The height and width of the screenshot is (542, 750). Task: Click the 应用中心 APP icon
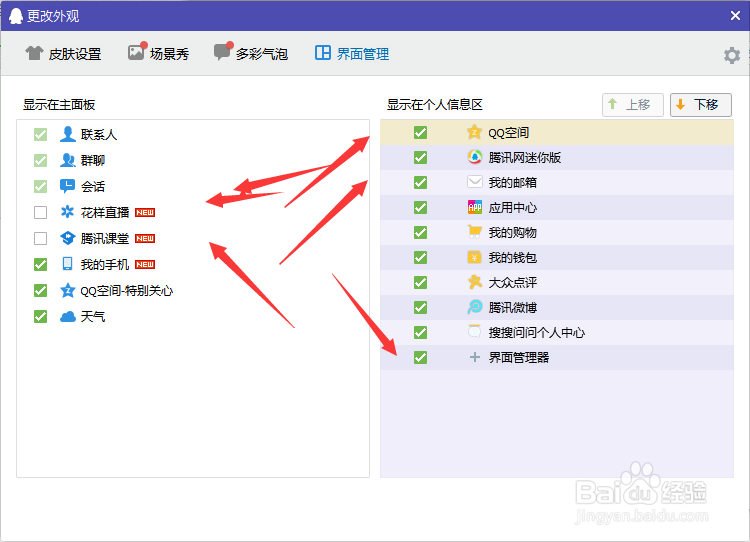tap(474, 207)
